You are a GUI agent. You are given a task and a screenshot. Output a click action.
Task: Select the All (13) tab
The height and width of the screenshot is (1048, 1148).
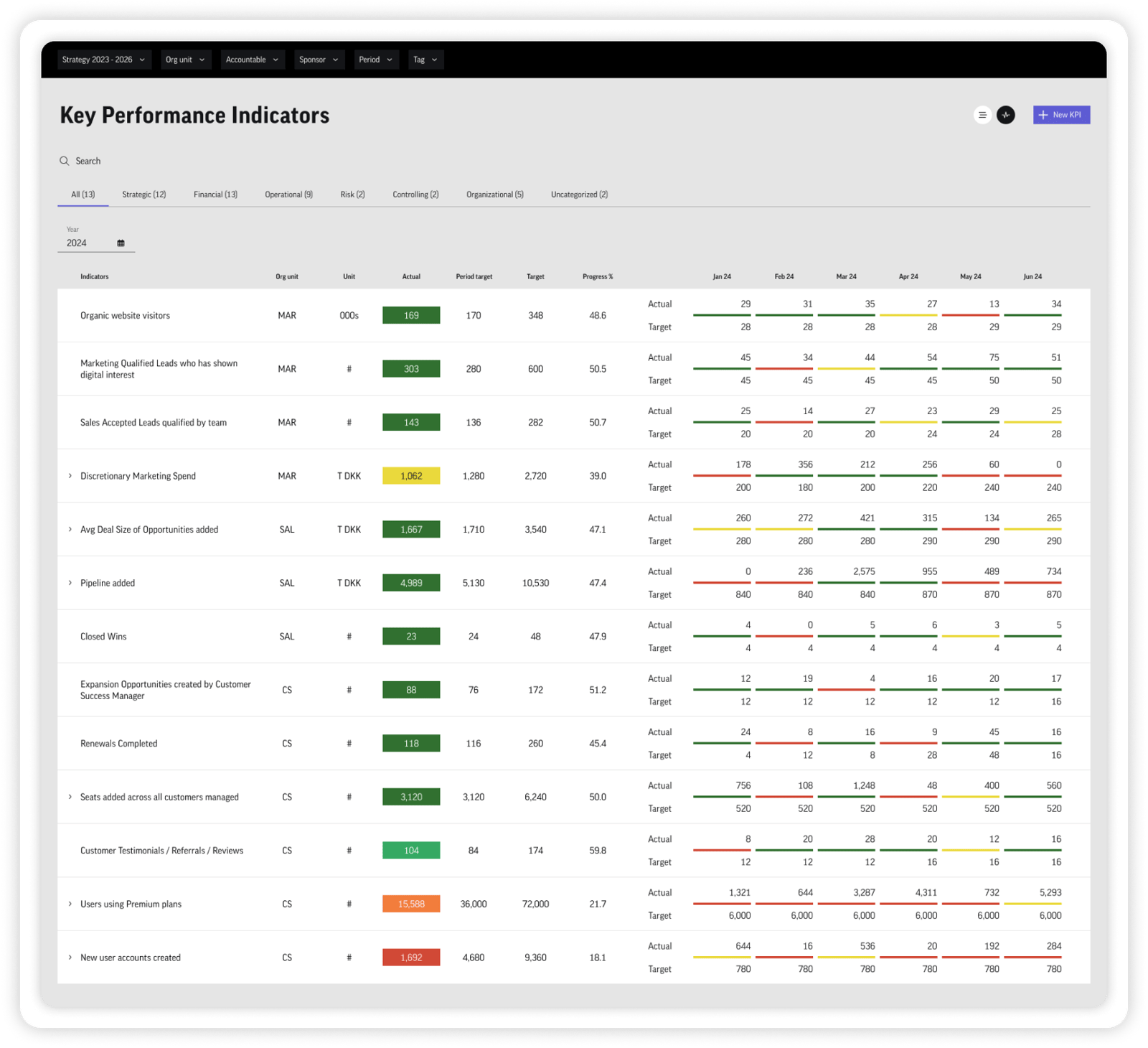click(x=83, y=195)
